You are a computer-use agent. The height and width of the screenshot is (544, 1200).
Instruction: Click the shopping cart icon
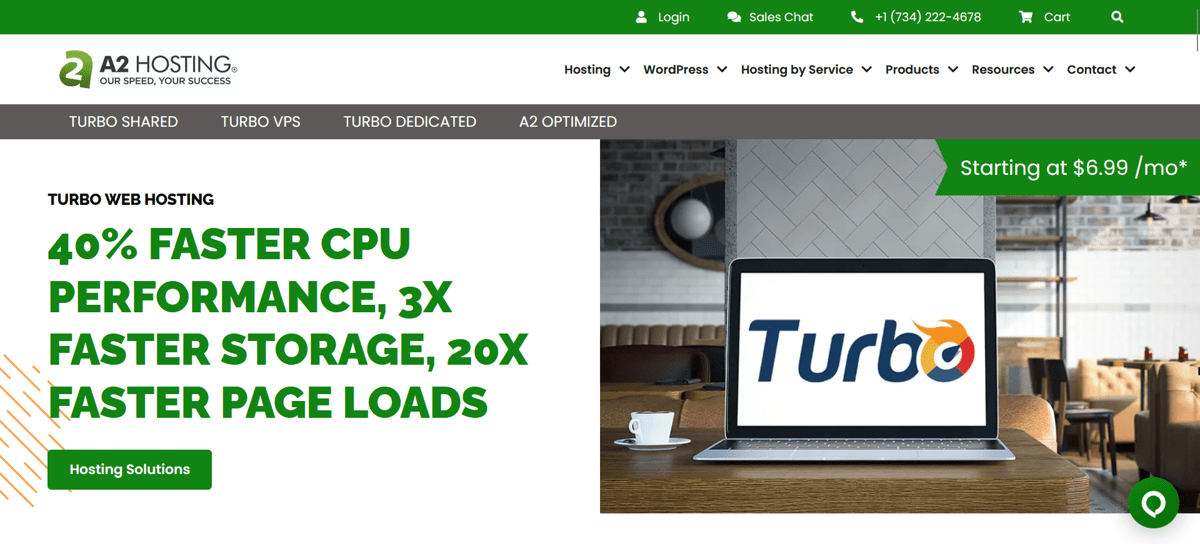coord(1026,17)
